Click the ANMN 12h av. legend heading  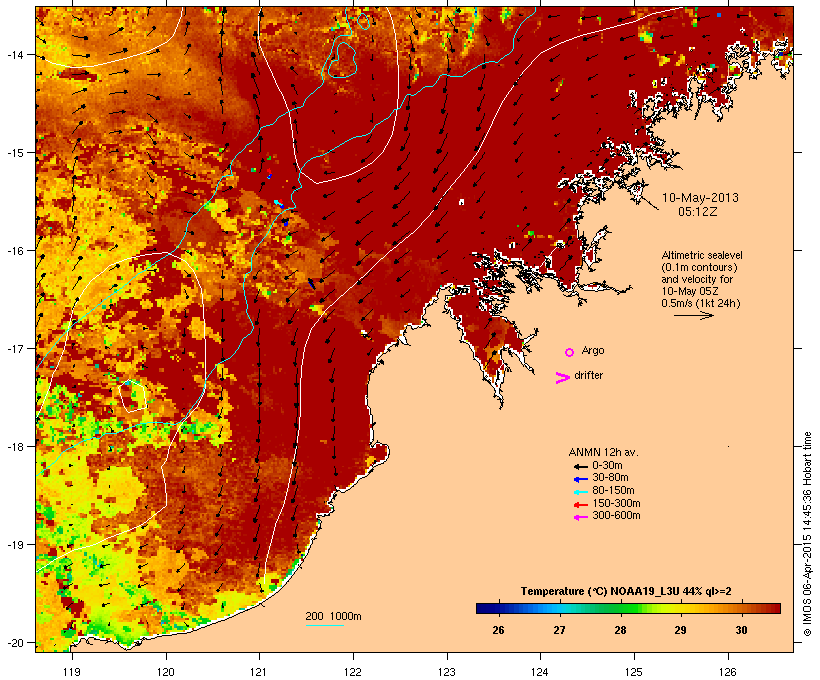coord(603,452)
